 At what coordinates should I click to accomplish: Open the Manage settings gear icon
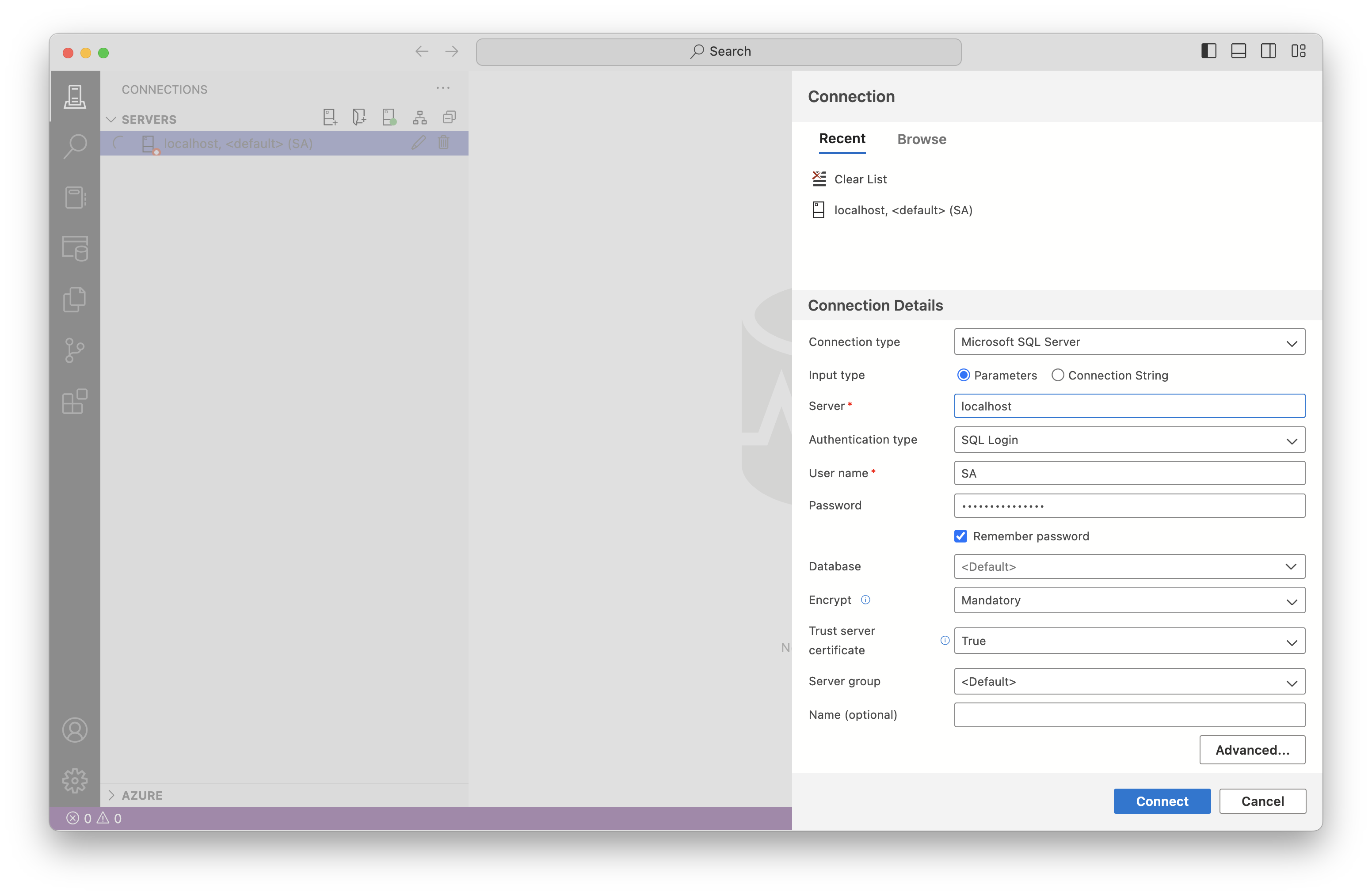click(75, 781)
